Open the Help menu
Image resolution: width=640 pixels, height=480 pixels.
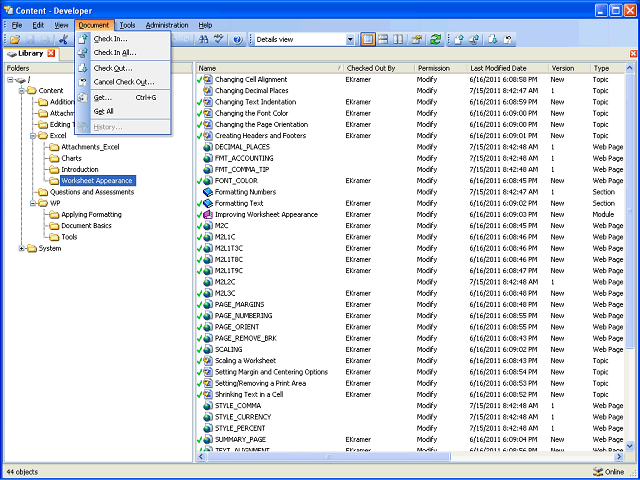pos(205,25)
